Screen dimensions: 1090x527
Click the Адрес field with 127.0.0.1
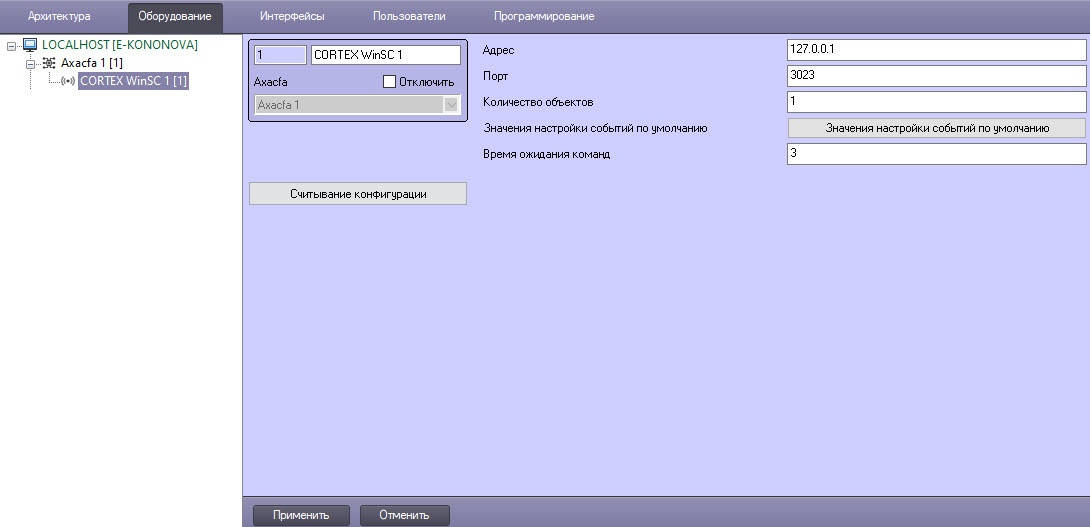[x=936, y=50]
